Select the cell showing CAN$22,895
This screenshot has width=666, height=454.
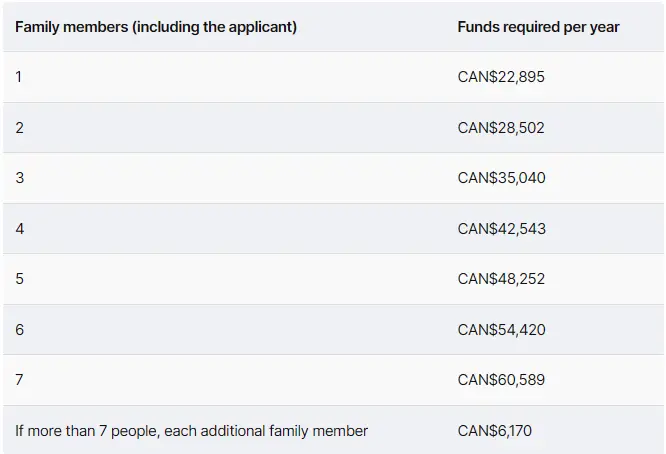501,77
